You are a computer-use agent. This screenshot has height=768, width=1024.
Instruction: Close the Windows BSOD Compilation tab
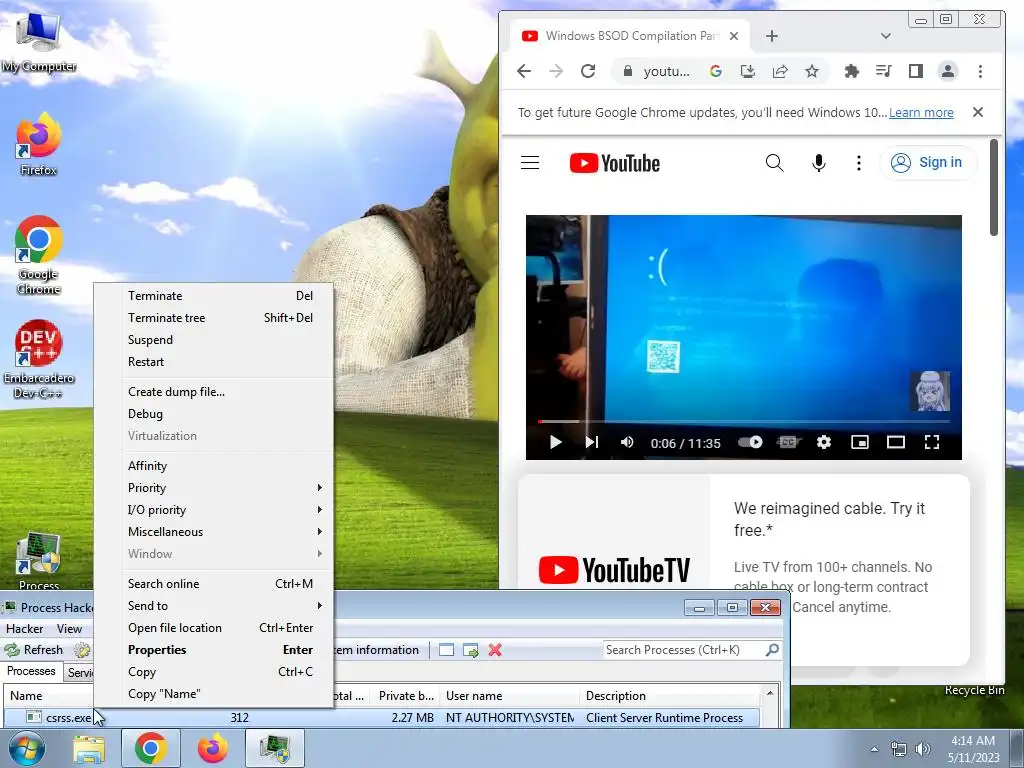pyautogui.click(x=734, y=36)
